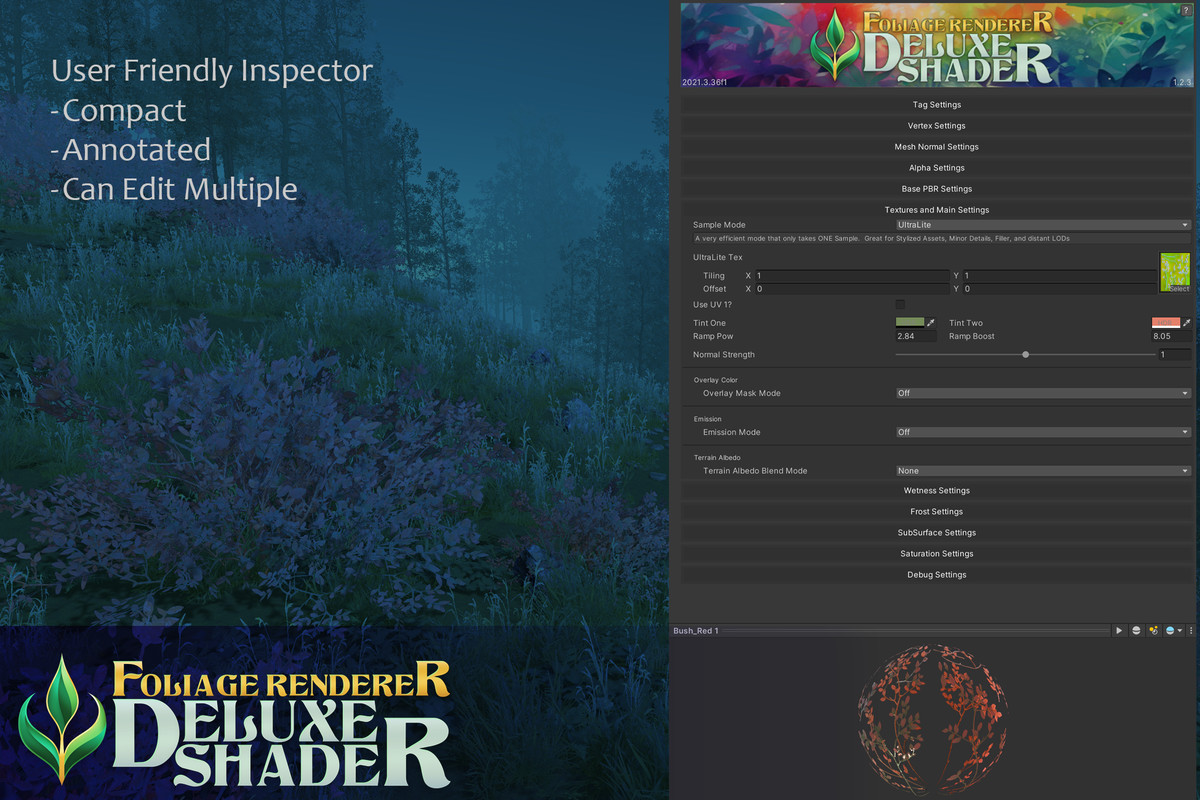The image size is (1200, 800).
Task: Collapse the Textures and Main Settings section
Action: 937,210
